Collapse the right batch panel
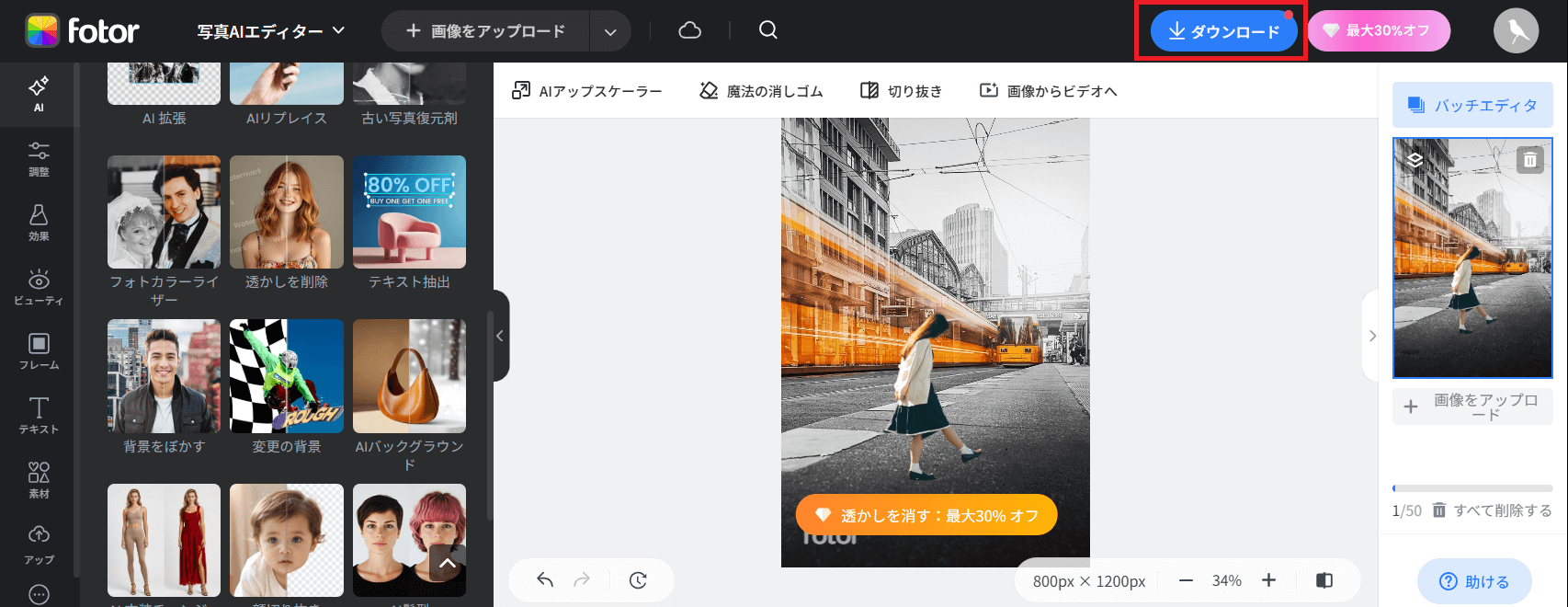 click(x=1371, y=336)
